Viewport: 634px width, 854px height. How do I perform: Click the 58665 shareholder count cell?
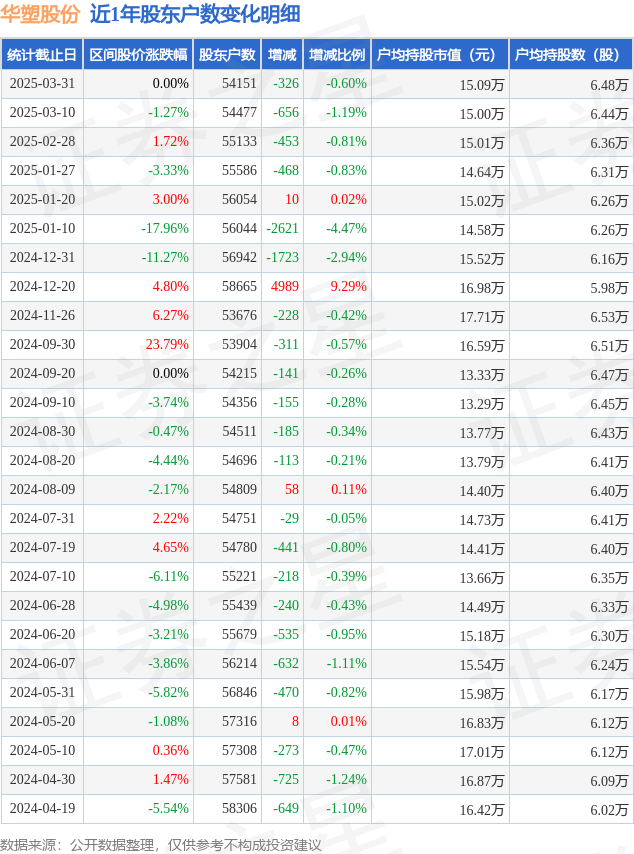click(x=239, y=286)
